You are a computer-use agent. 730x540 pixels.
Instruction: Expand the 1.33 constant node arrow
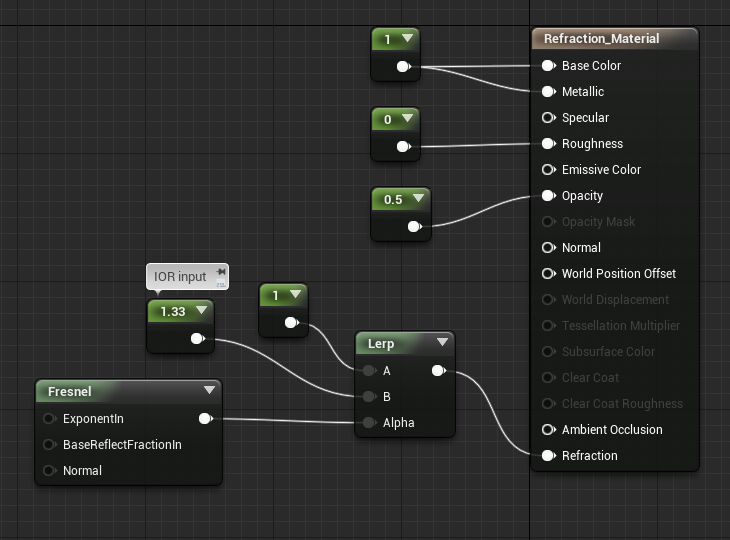tap(202, 311)
